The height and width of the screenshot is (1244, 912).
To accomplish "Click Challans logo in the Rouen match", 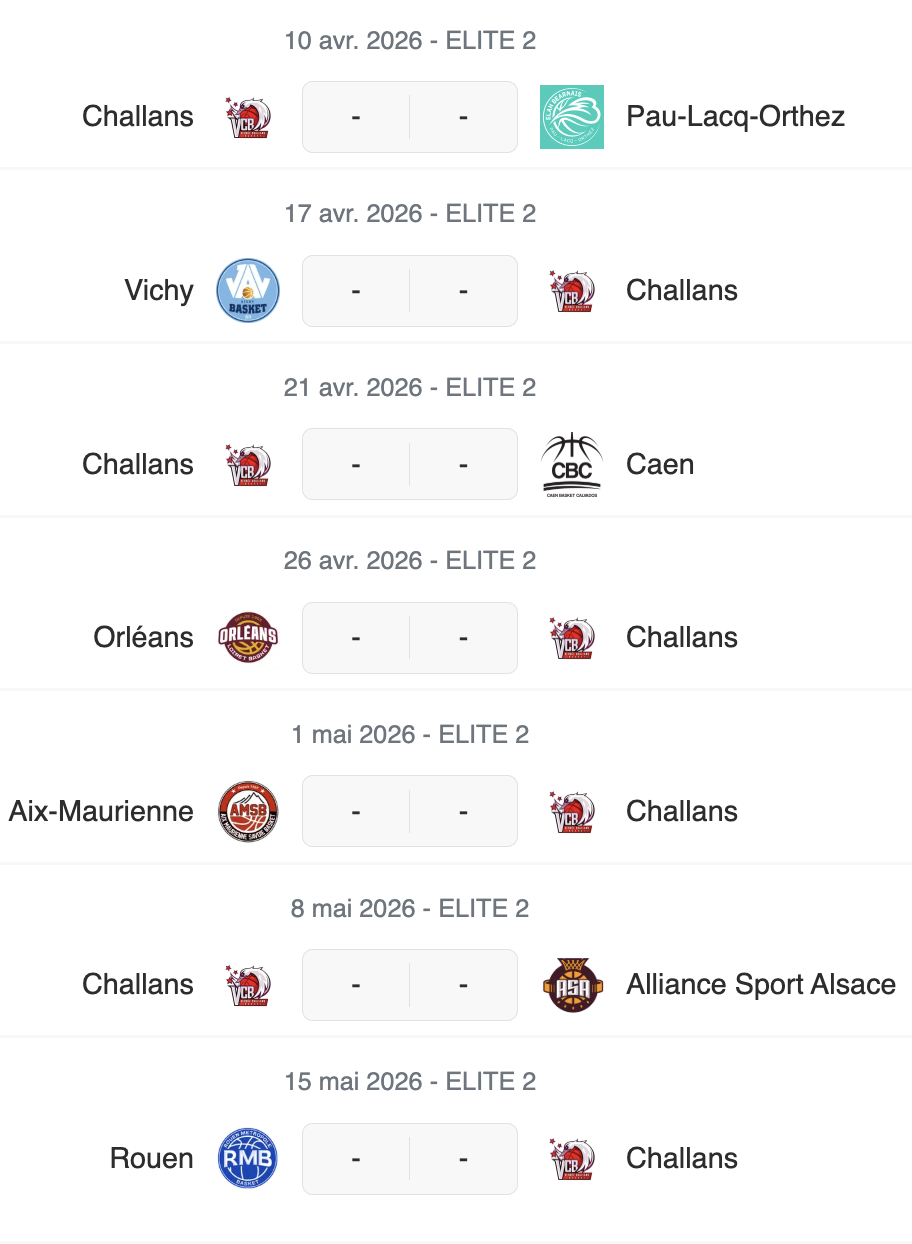I will pyautogui.click(x=572, y=1159).
